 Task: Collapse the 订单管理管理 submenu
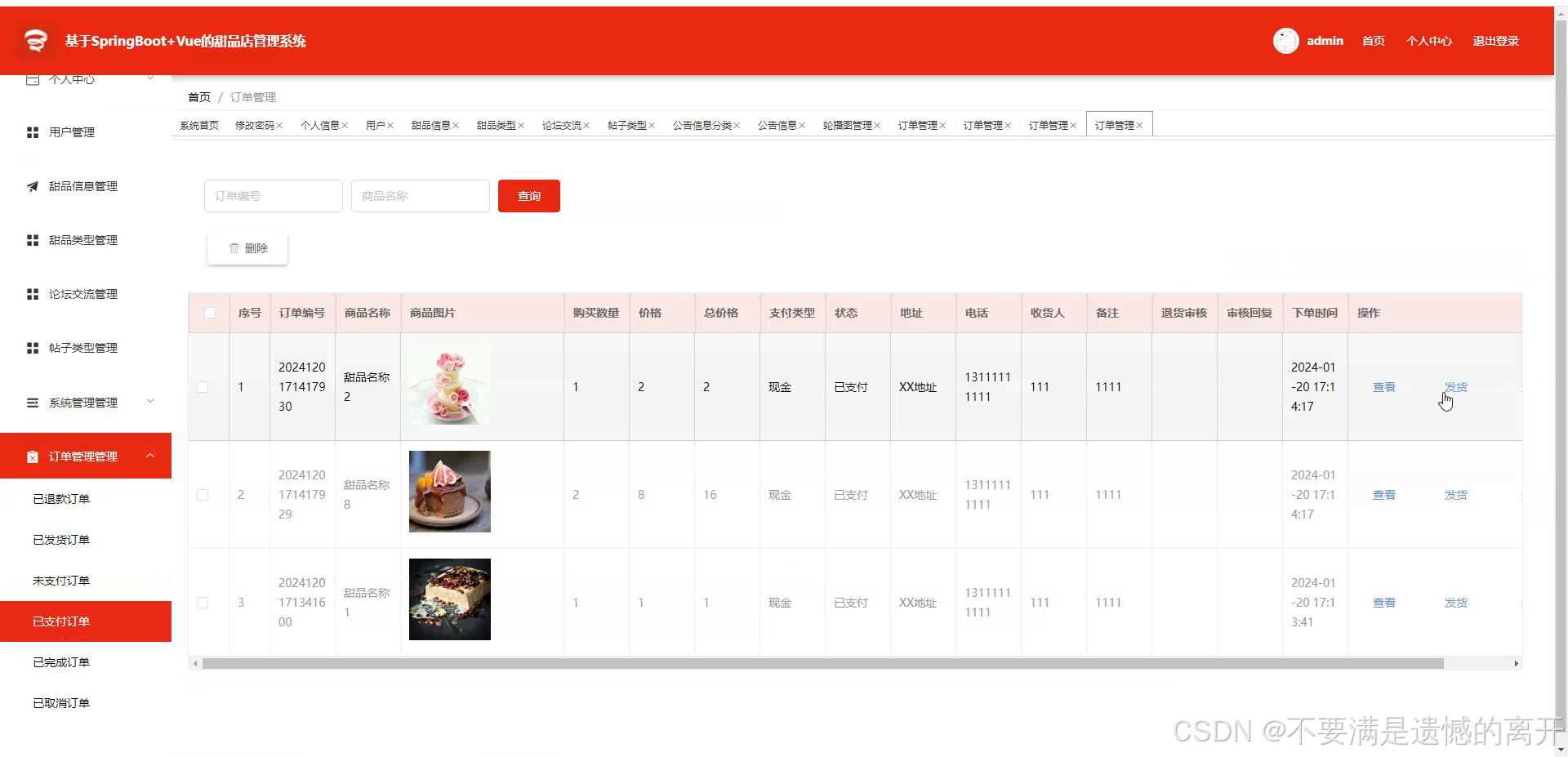point(149,456)
